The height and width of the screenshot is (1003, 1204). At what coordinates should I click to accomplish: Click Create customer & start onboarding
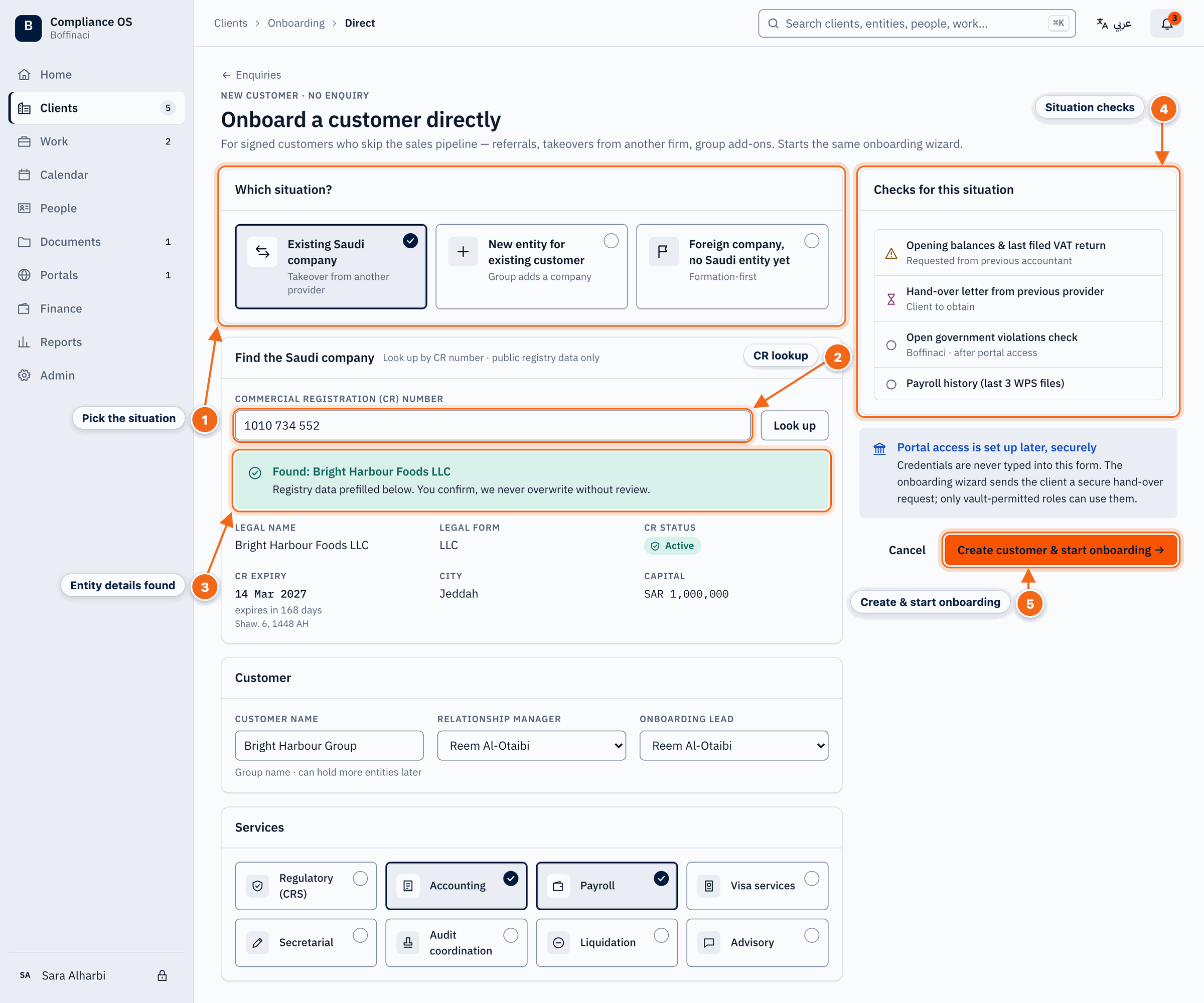[x=1060, y=550]
